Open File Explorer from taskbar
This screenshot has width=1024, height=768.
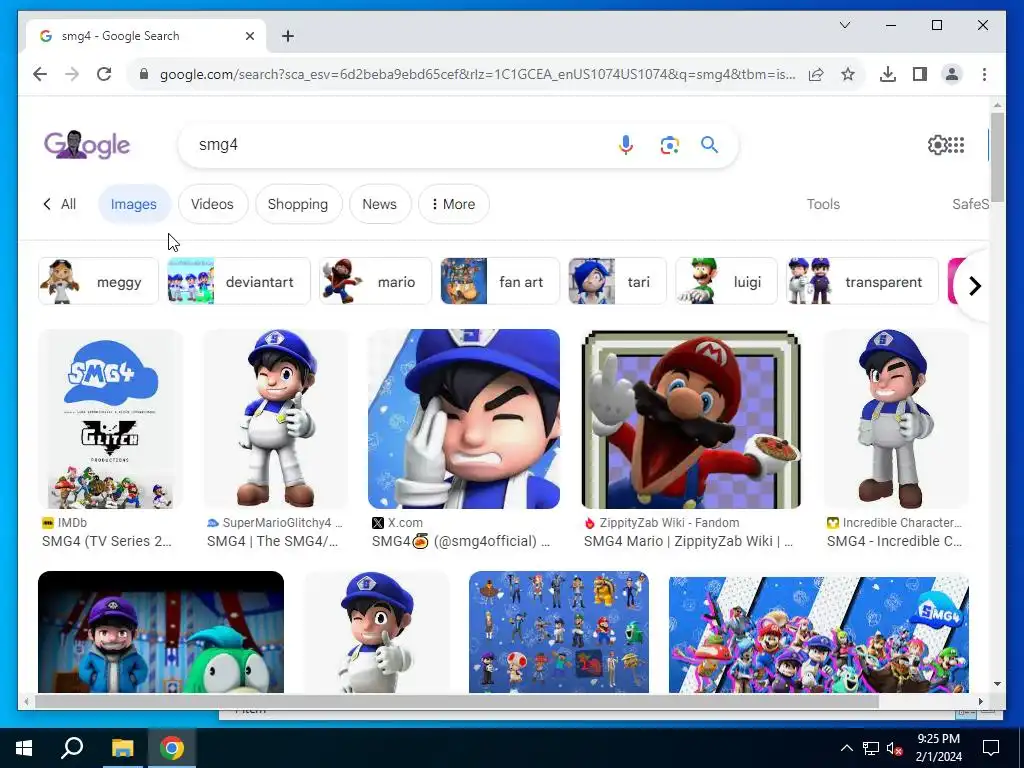point(122,748)
